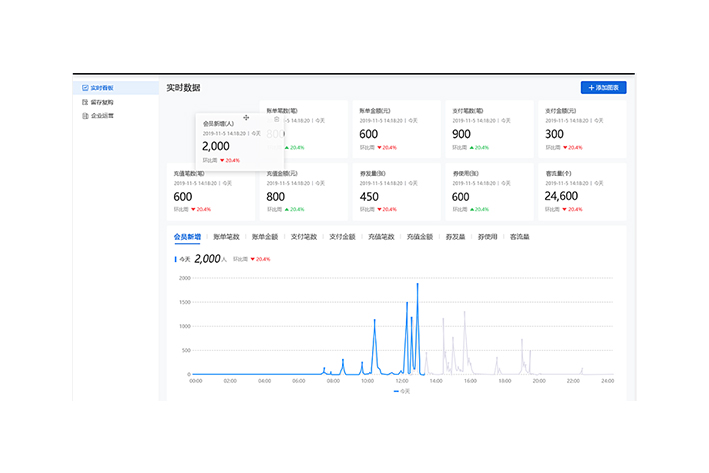The image size is (709, 473).
Task: Click the 16:00 x-axis label
Action: (x=471, y=381)
